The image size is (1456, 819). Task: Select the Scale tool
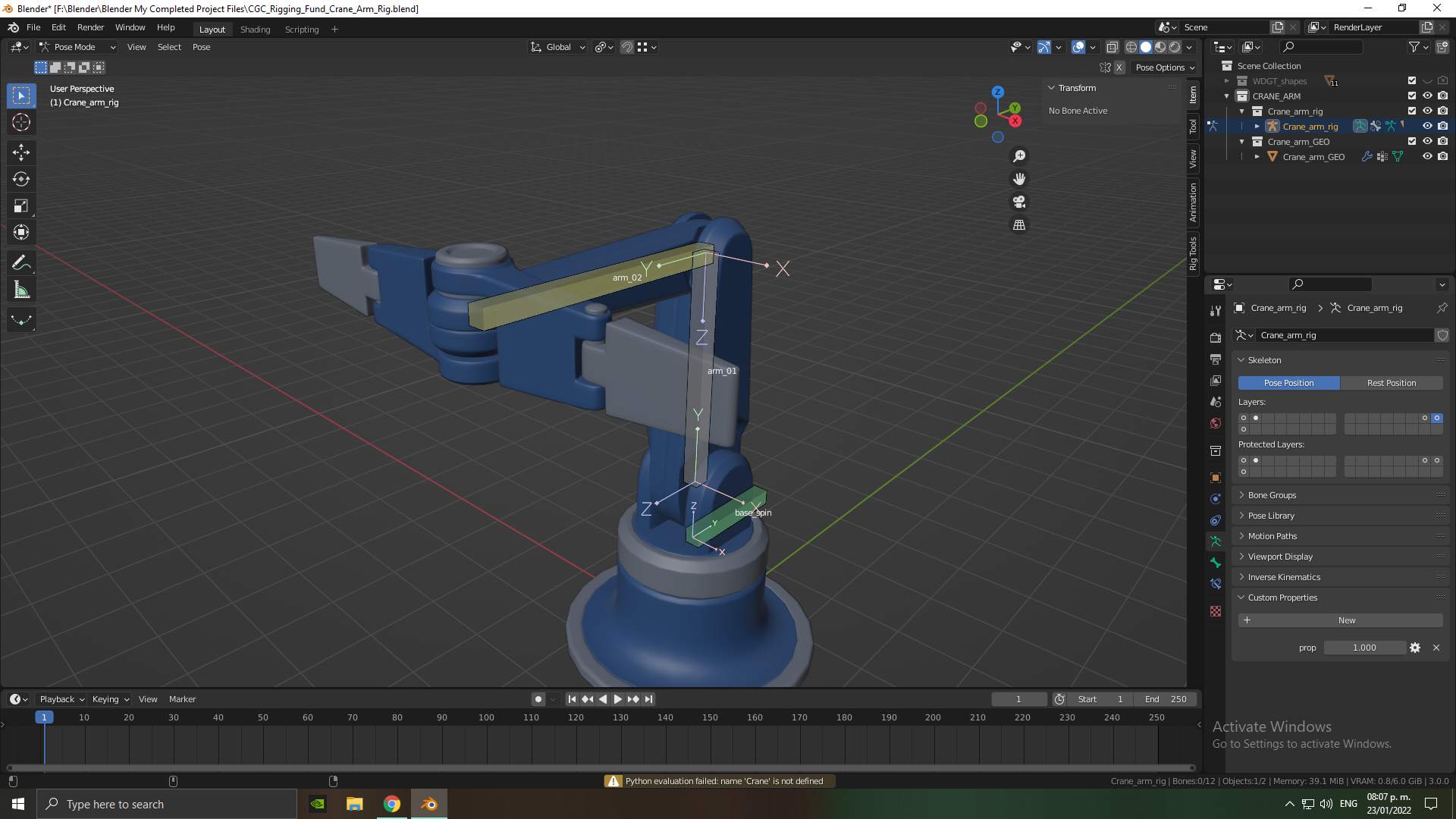(x=21, y=206)
